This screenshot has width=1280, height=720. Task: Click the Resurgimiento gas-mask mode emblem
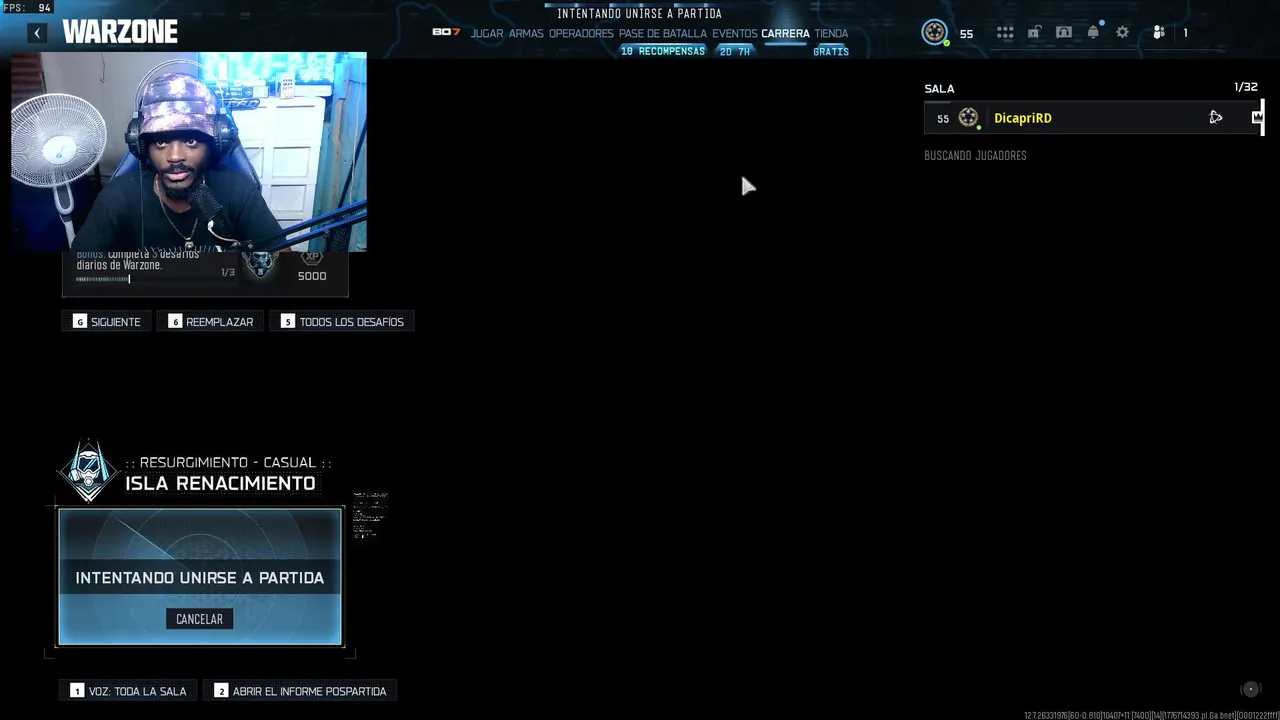click(88, 471)
